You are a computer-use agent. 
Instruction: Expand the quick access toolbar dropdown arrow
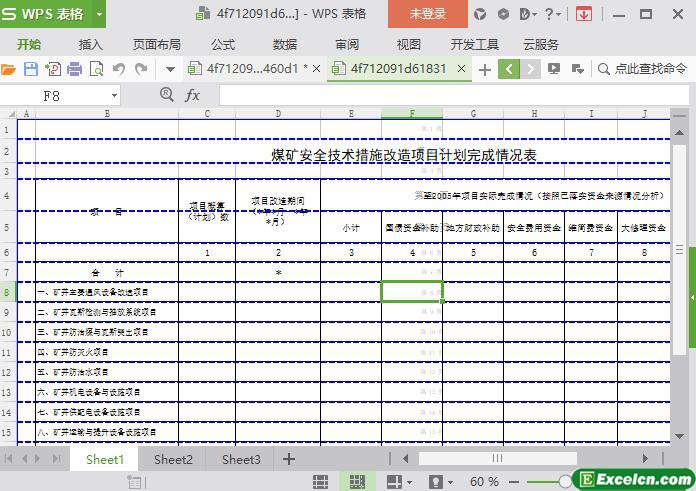point(170,69)
